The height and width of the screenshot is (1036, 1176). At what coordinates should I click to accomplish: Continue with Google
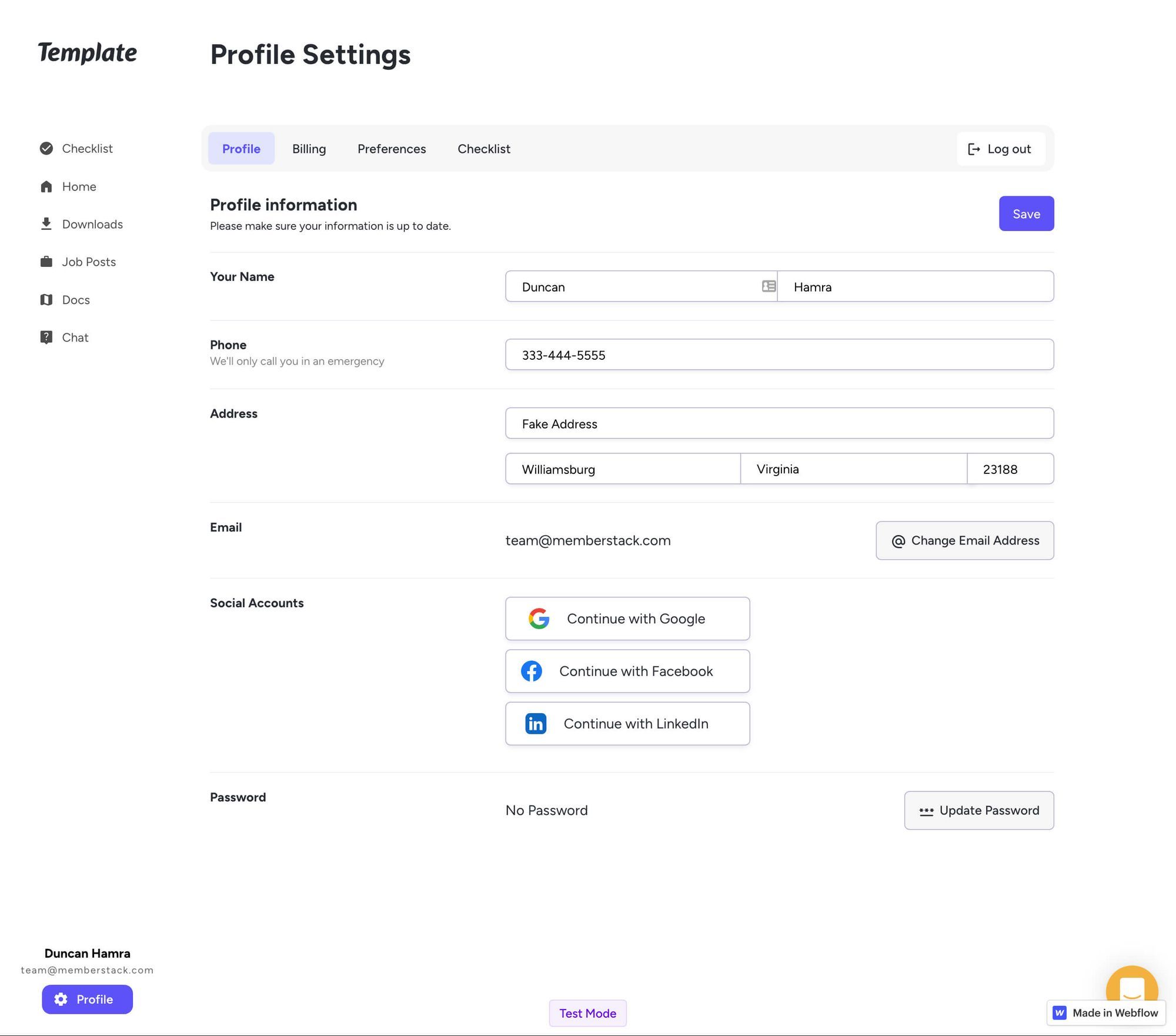click(x=627, y=618)
